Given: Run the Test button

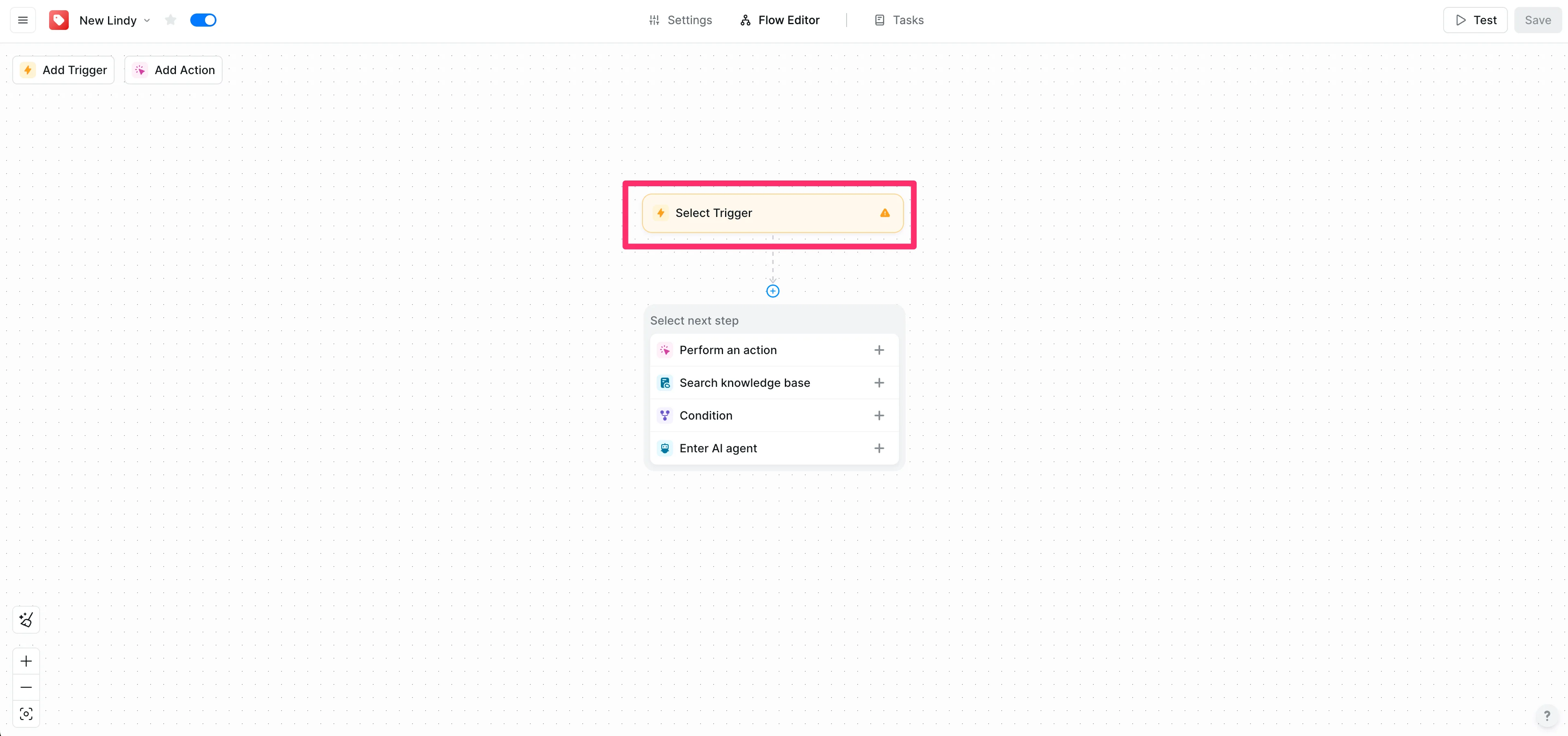Looking at the screenshot, I should point(1475,20).
